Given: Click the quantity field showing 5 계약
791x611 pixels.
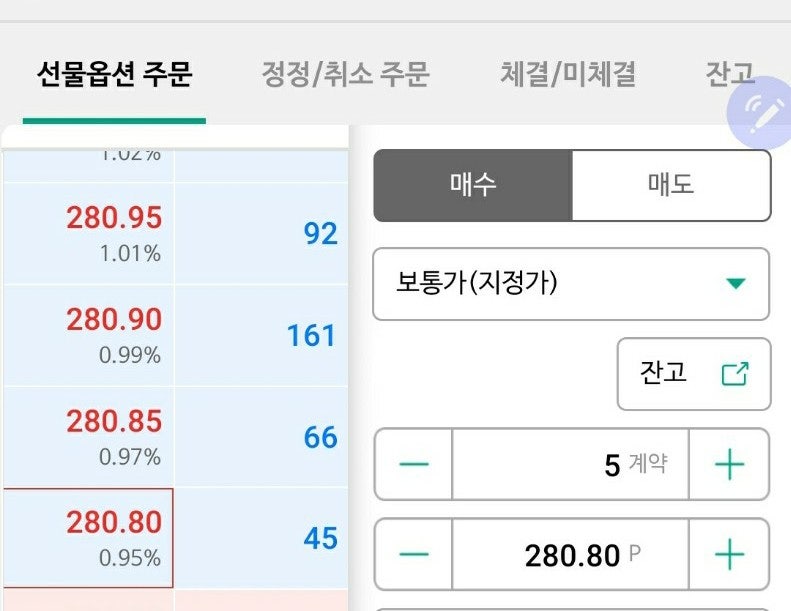Looking at the screenshot, I should click(571, 464).
